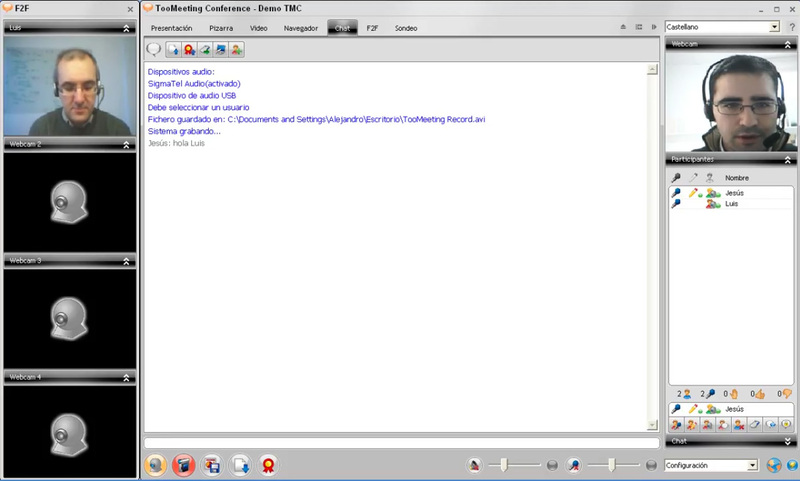Click the Webcam 2 placeholder in F2F window
This screenshot has height=481, width=800.
(x=70, y=201)
